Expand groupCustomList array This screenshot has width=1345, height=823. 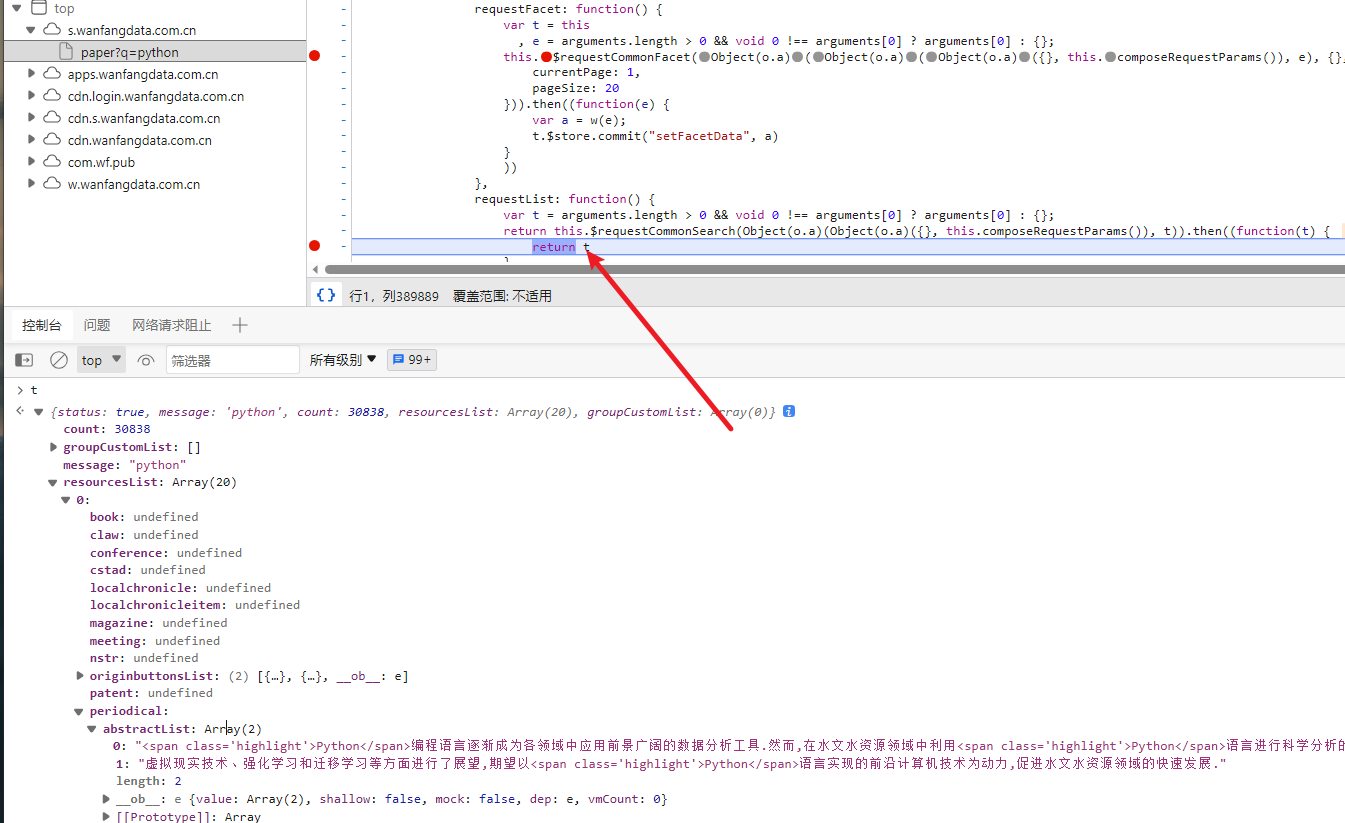(x=53, y=447)
